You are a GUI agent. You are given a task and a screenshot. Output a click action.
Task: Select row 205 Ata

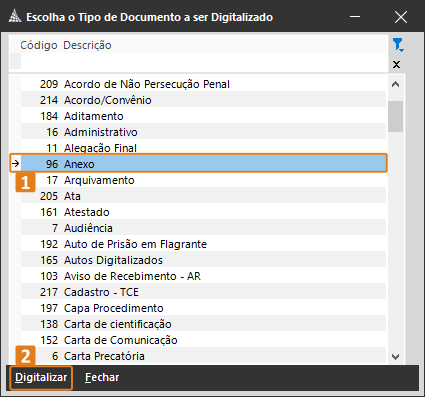pyautogui.click(x=203, y=196)
